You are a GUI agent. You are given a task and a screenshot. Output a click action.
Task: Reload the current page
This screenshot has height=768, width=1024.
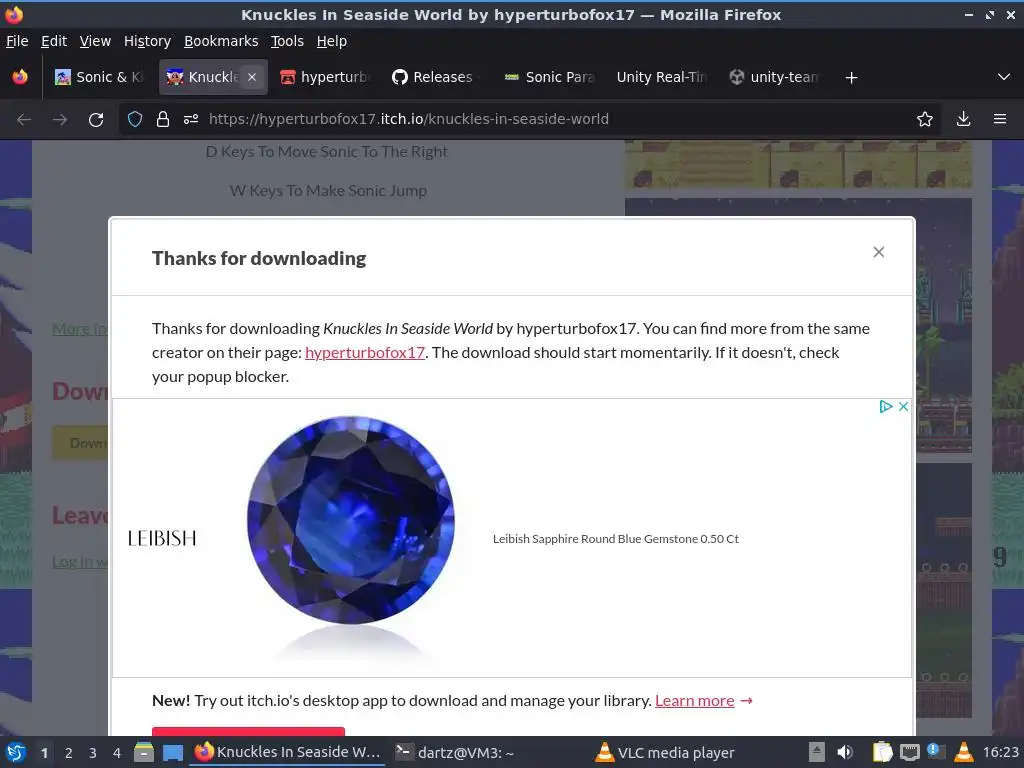click(96, 120)
